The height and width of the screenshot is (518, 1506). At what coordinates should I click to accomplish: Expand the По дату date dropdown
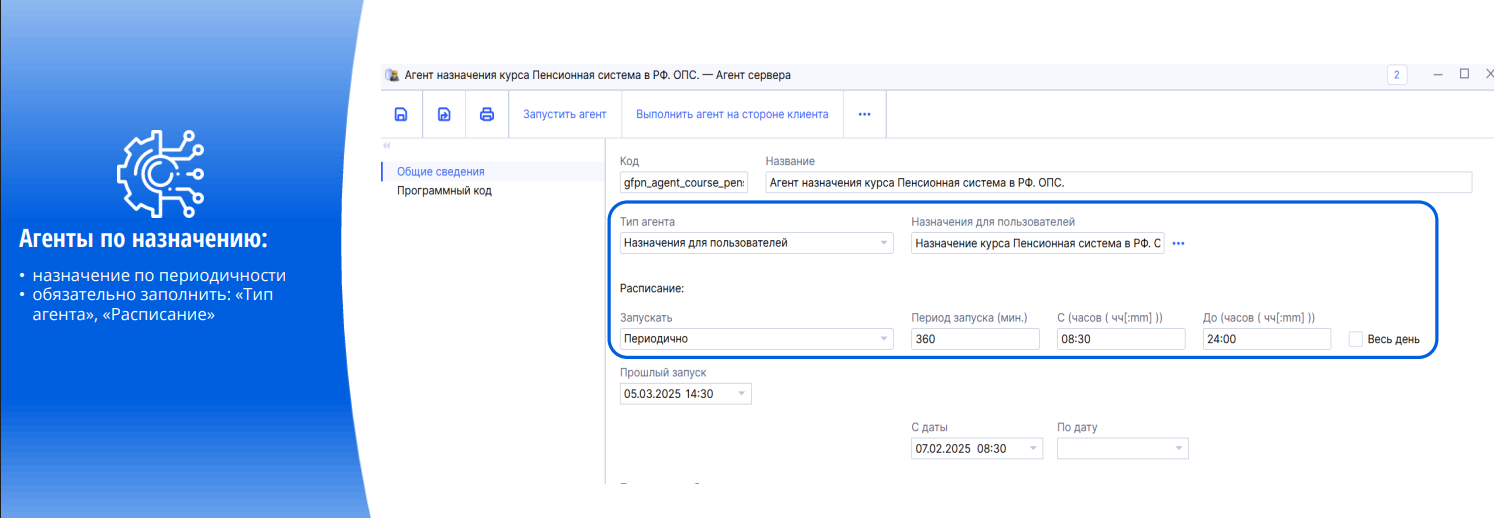pos(1179,449)
